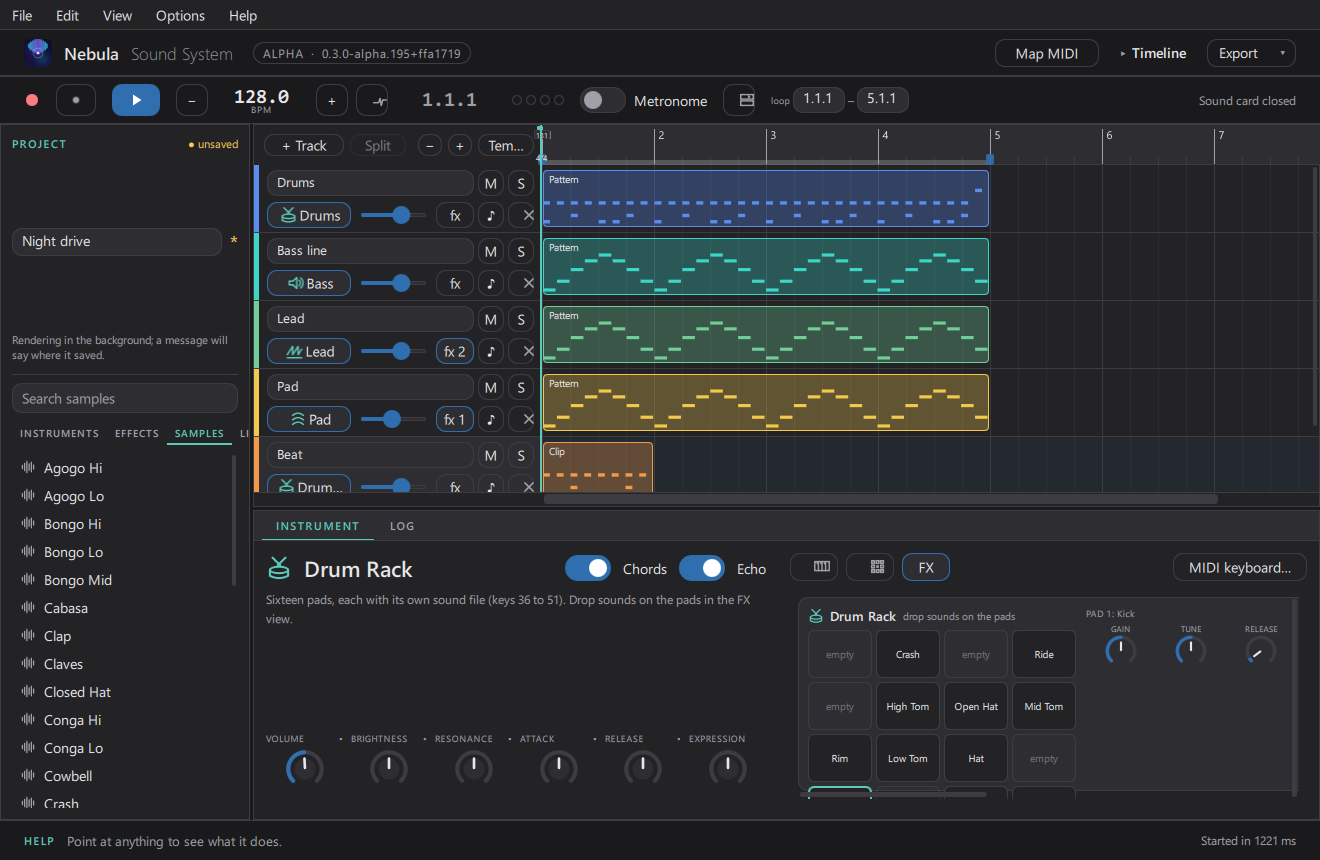Open the Tem... template dropdown
This screenshot has height=860, width=1320.
click(x=506, y=145)
